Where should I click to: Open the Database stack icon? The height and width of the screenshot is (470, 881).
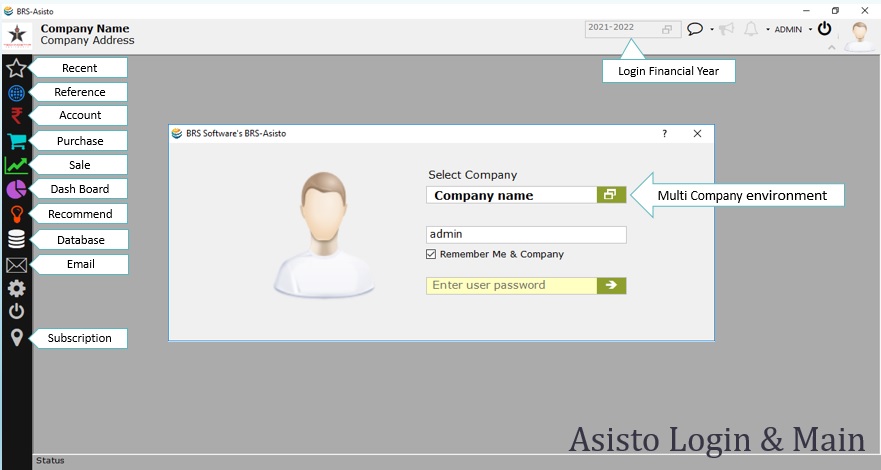[16, 240]
